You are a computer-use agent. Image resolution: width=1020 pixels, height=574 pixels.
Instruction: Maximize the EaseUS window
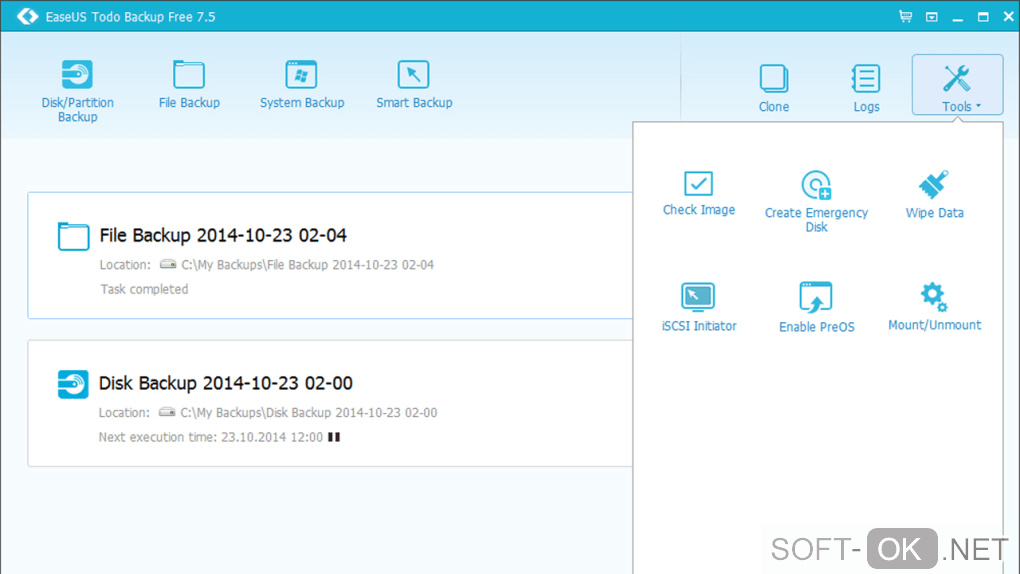[983, 17]
